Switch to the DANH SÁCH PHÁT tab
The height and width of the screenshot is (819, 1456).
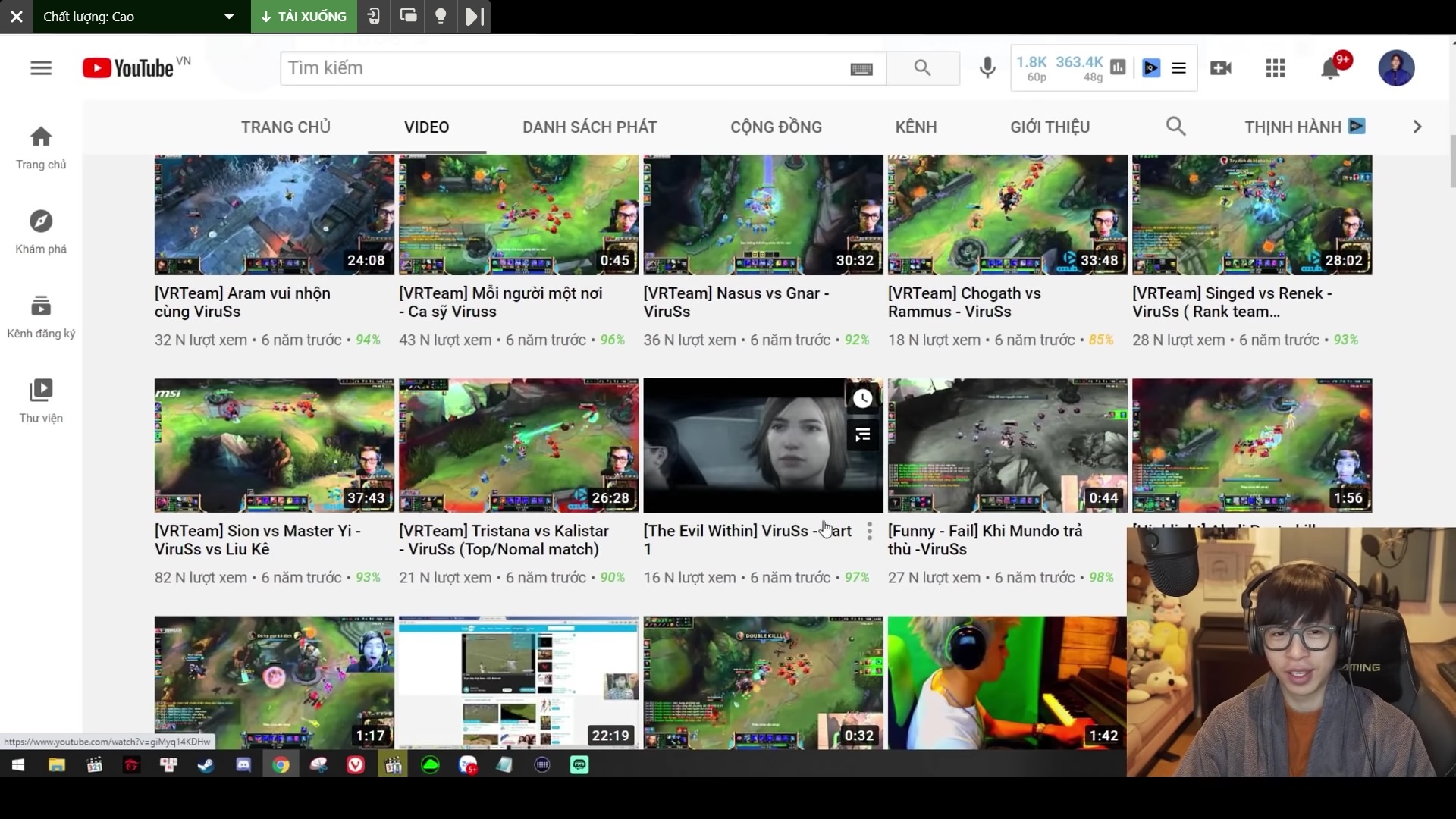tap(588, 127)
